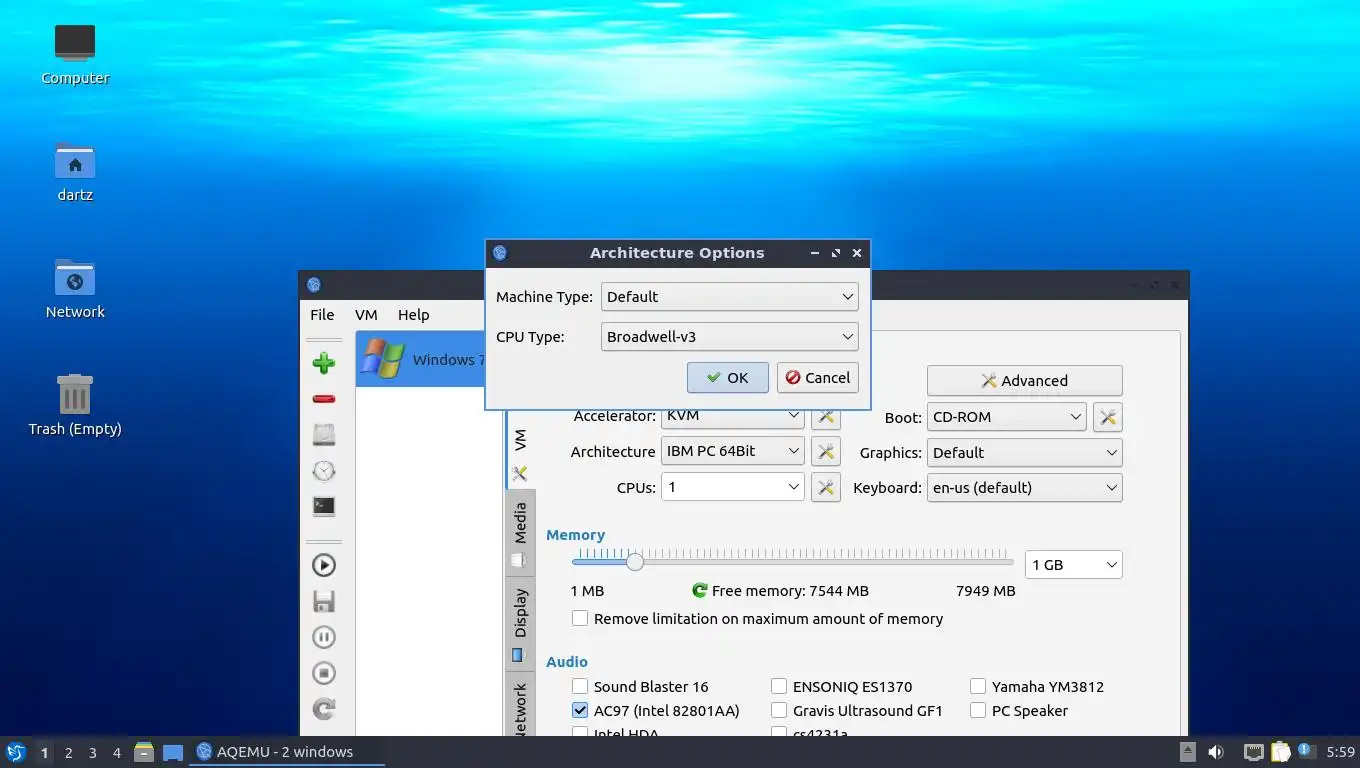This screenshot has height=768, width=1360.
Task: Open the Trash (Empty) desktop icon
Action: pos(75,405)
